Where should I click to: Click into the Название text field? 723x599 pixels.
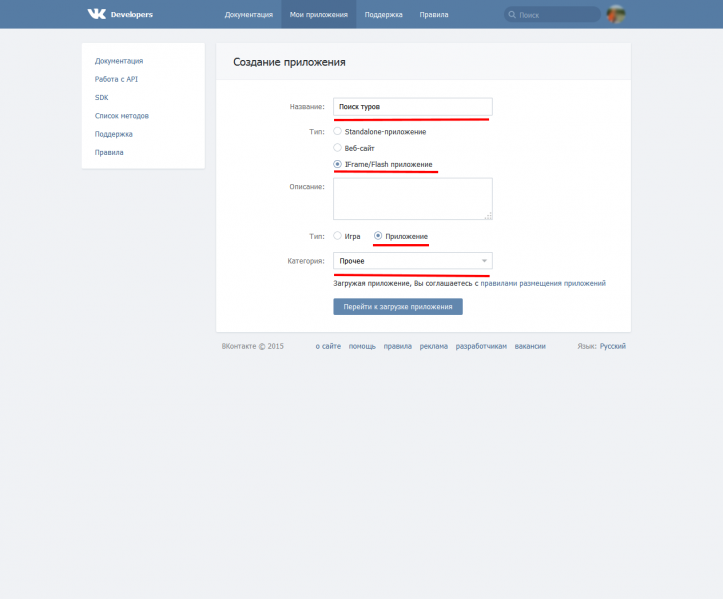point(412,107)
